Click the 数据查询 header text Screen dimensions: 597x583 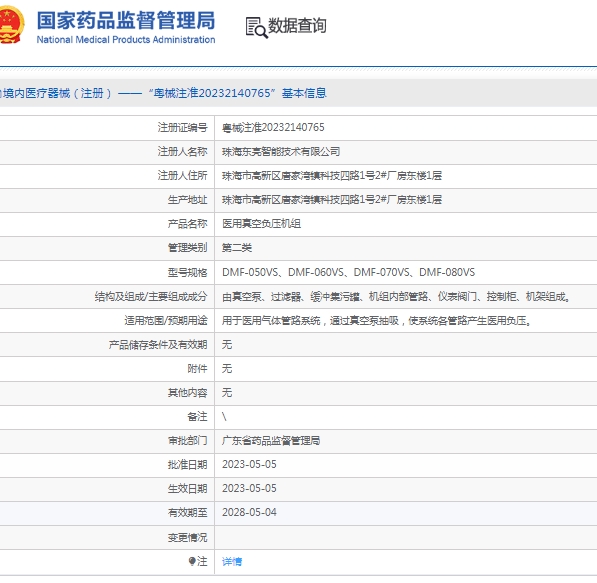point(297,26)
